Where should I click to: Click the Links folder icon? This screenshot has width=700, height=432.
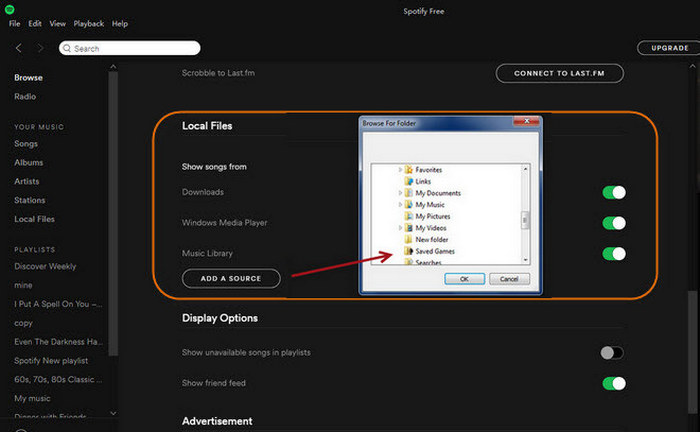(408, 181)
